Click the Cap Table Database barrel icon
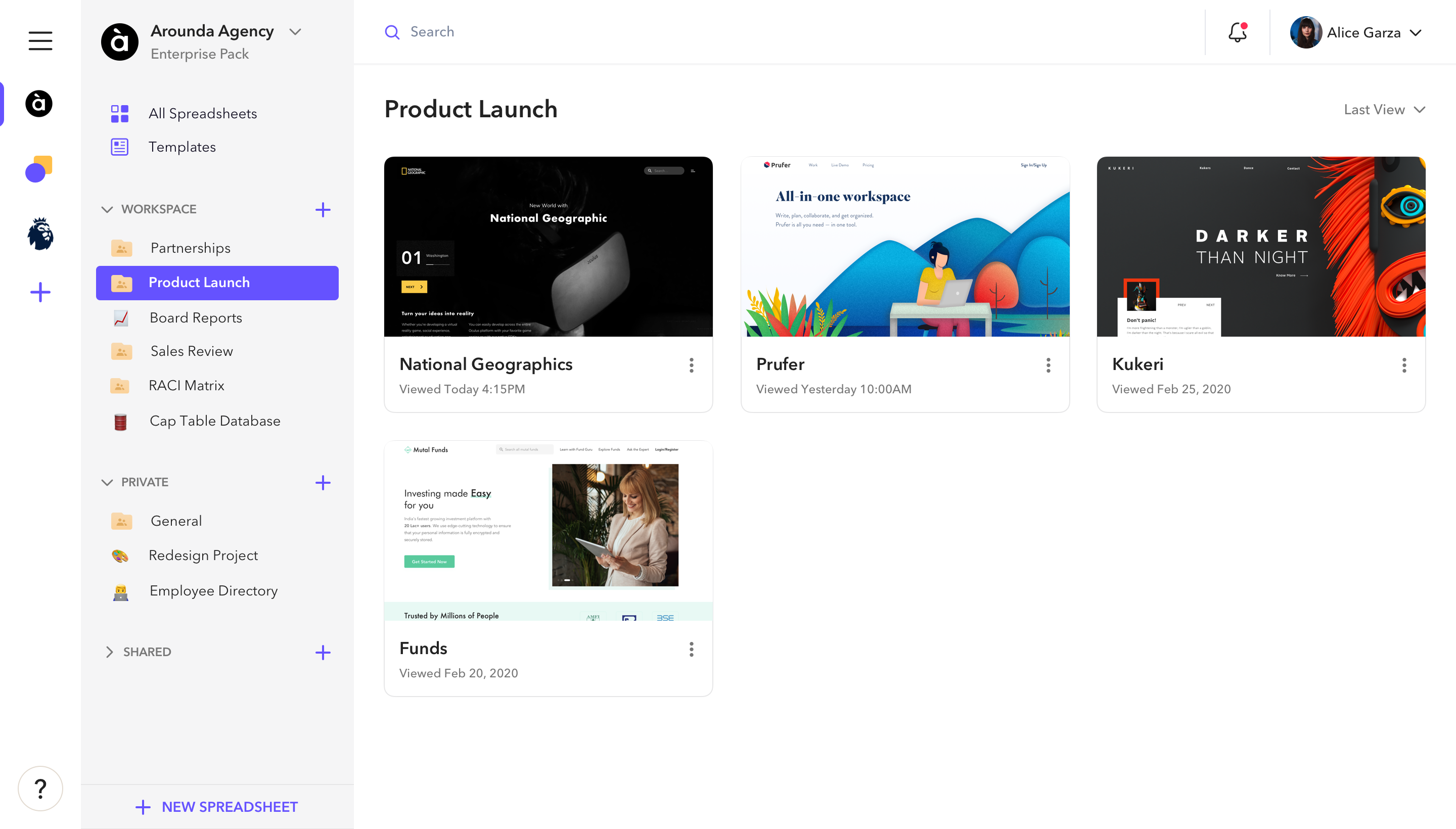Viewport: 1456px width, 829px height. tap(120, 422)
